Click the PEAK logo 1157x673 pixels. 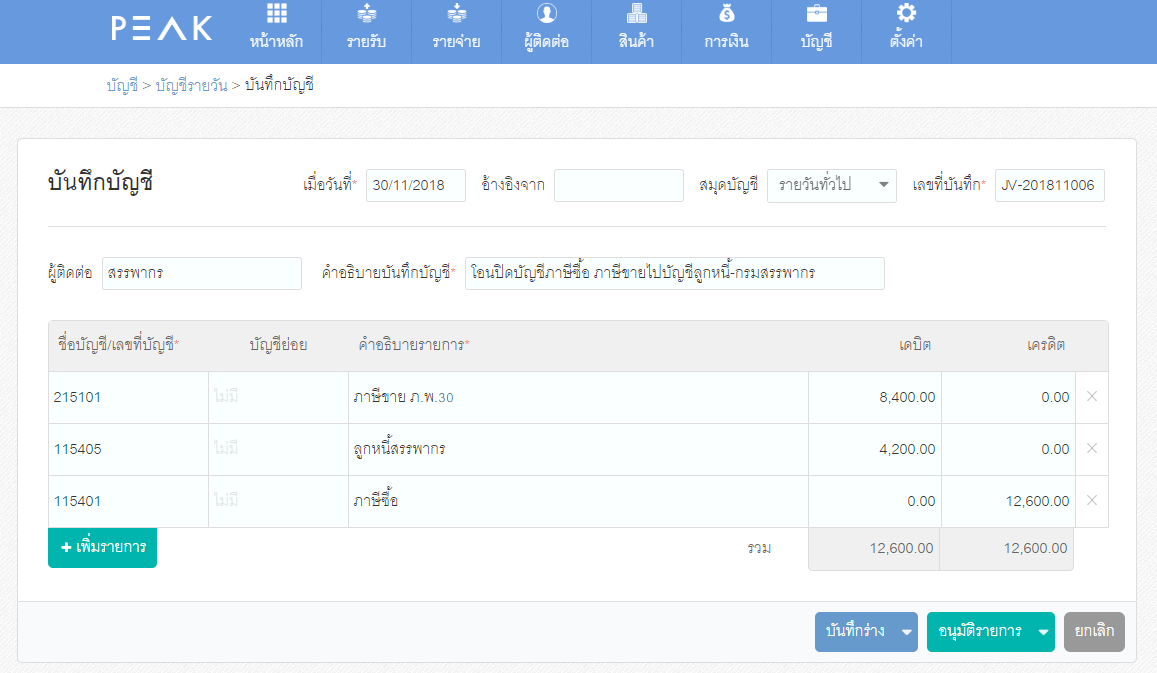pyautogui.click(x=160, y=29)
